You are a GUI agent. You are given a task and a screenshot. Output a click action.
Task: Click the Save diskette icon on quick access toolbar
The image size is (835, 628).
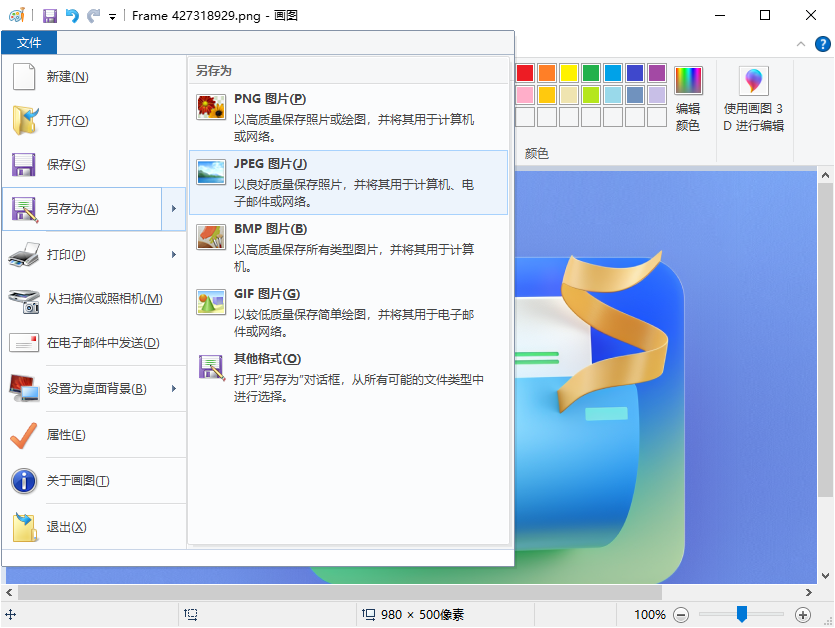point(50,15)
